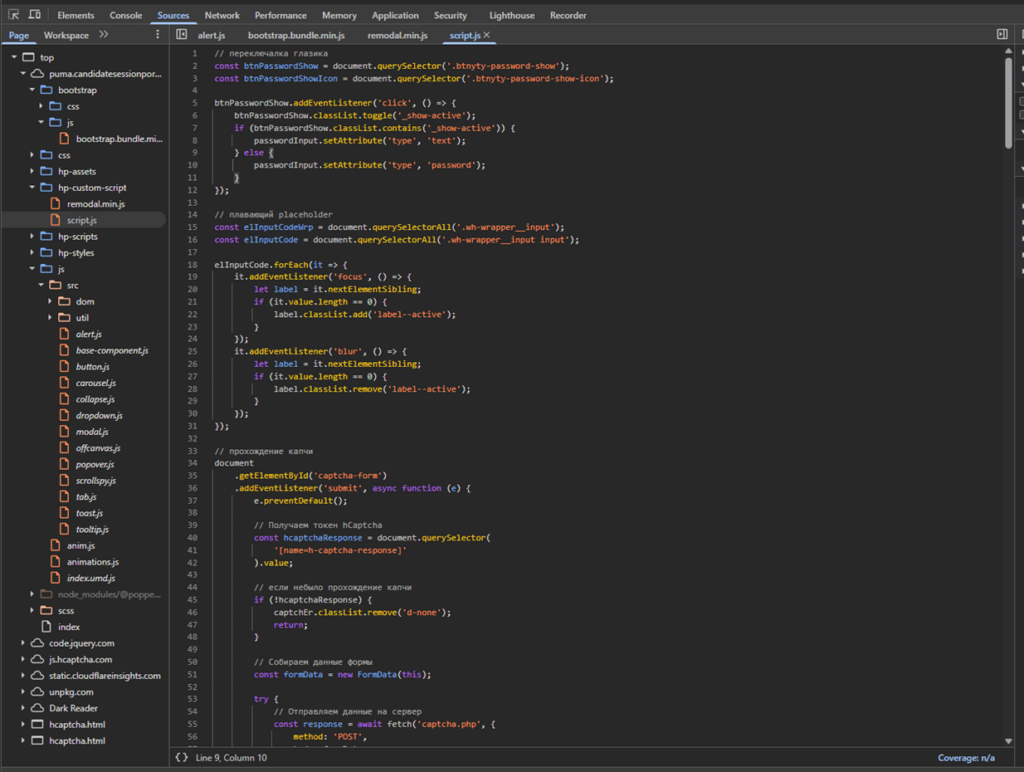
Task: Open remodal.min.js in the file tree
Action: pyautogui.click(x=95, y=204)
